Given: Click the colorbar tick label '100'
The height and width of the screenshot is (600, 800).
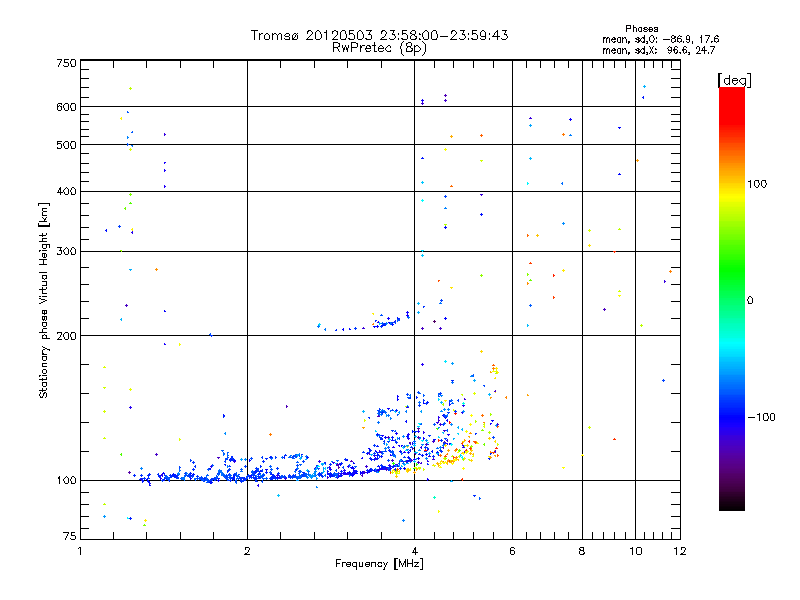Looking at the screenshot, I should (x=757, y=184).
